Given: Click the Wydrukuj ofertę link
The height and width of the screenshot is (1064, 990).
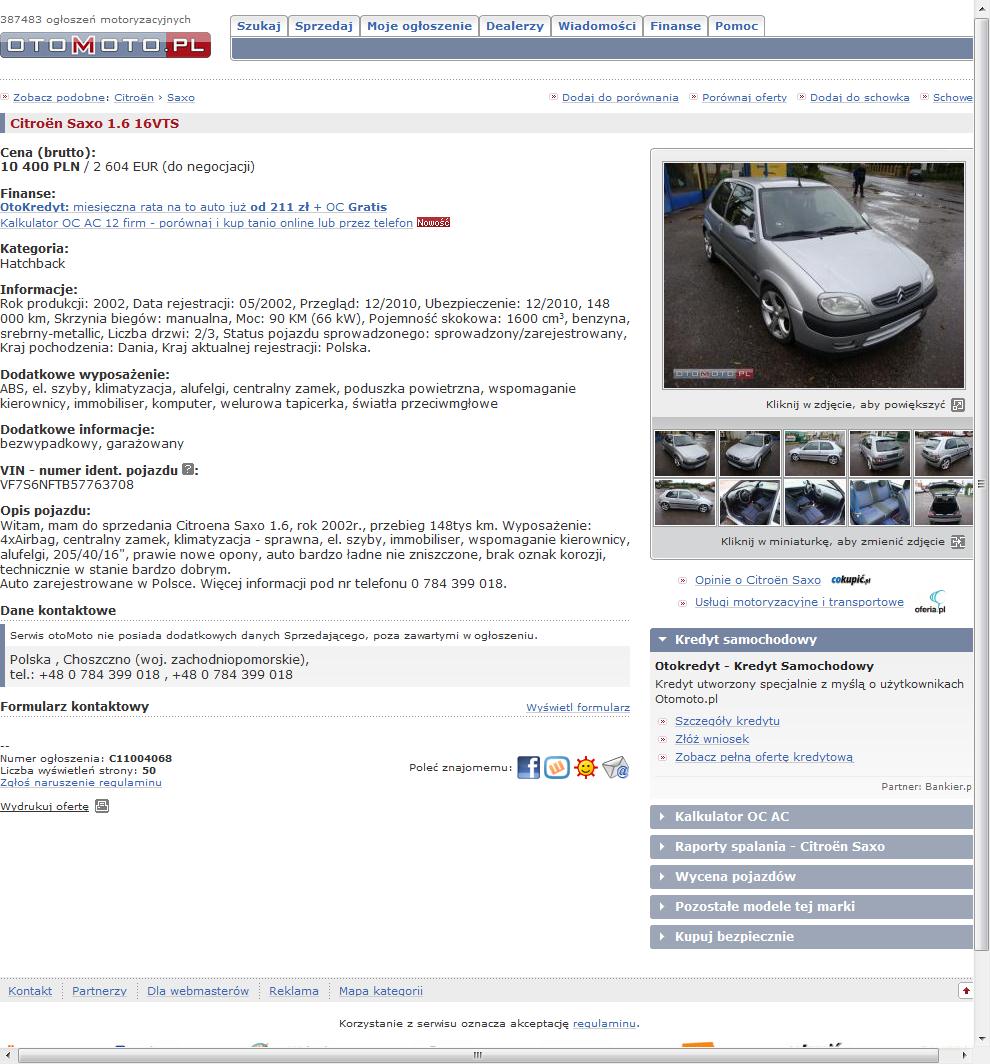Looking at the screenshot, I should (x=44, y=806).
